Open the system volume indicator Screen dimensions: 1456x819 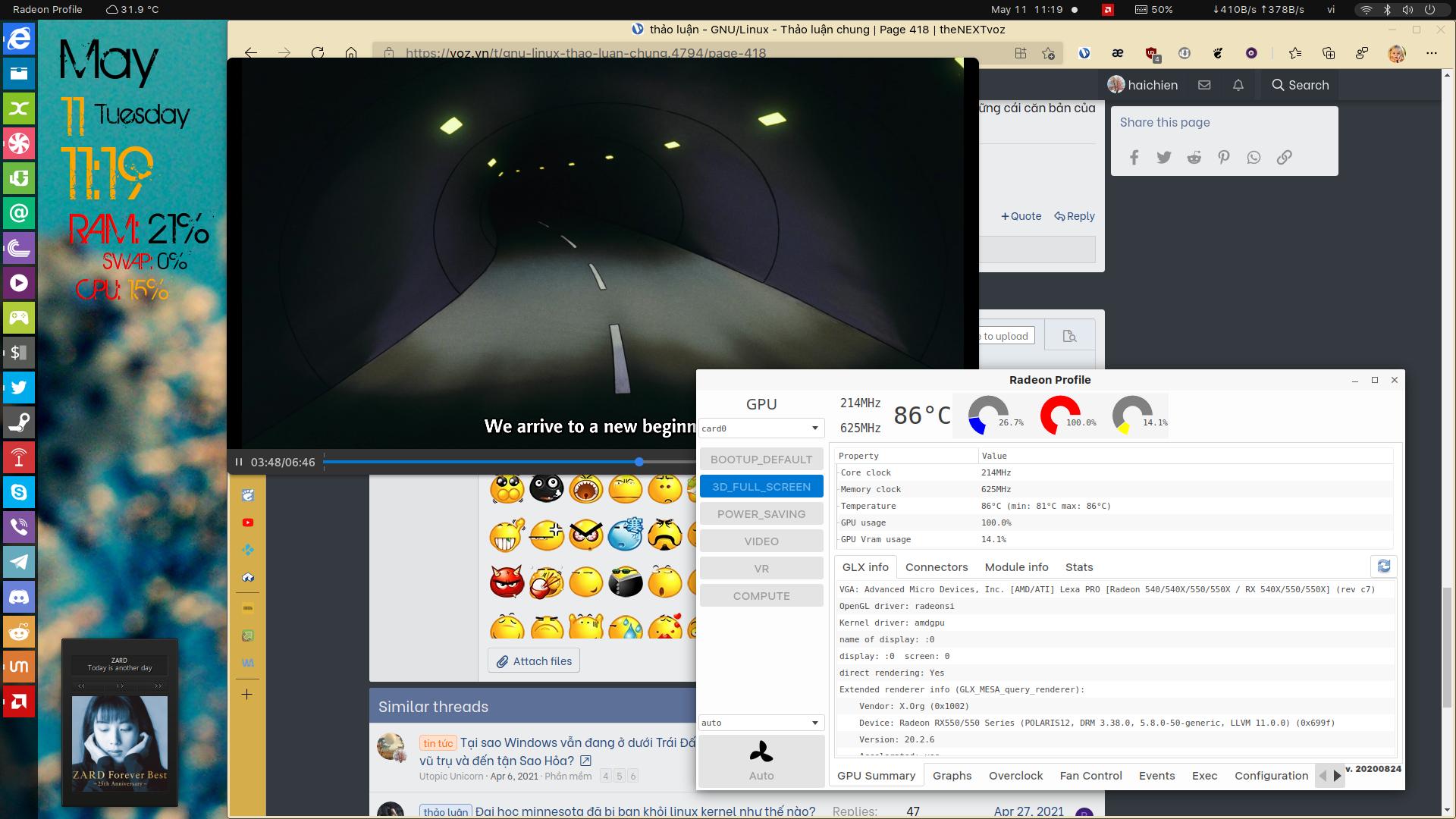tap(1407, 10)
